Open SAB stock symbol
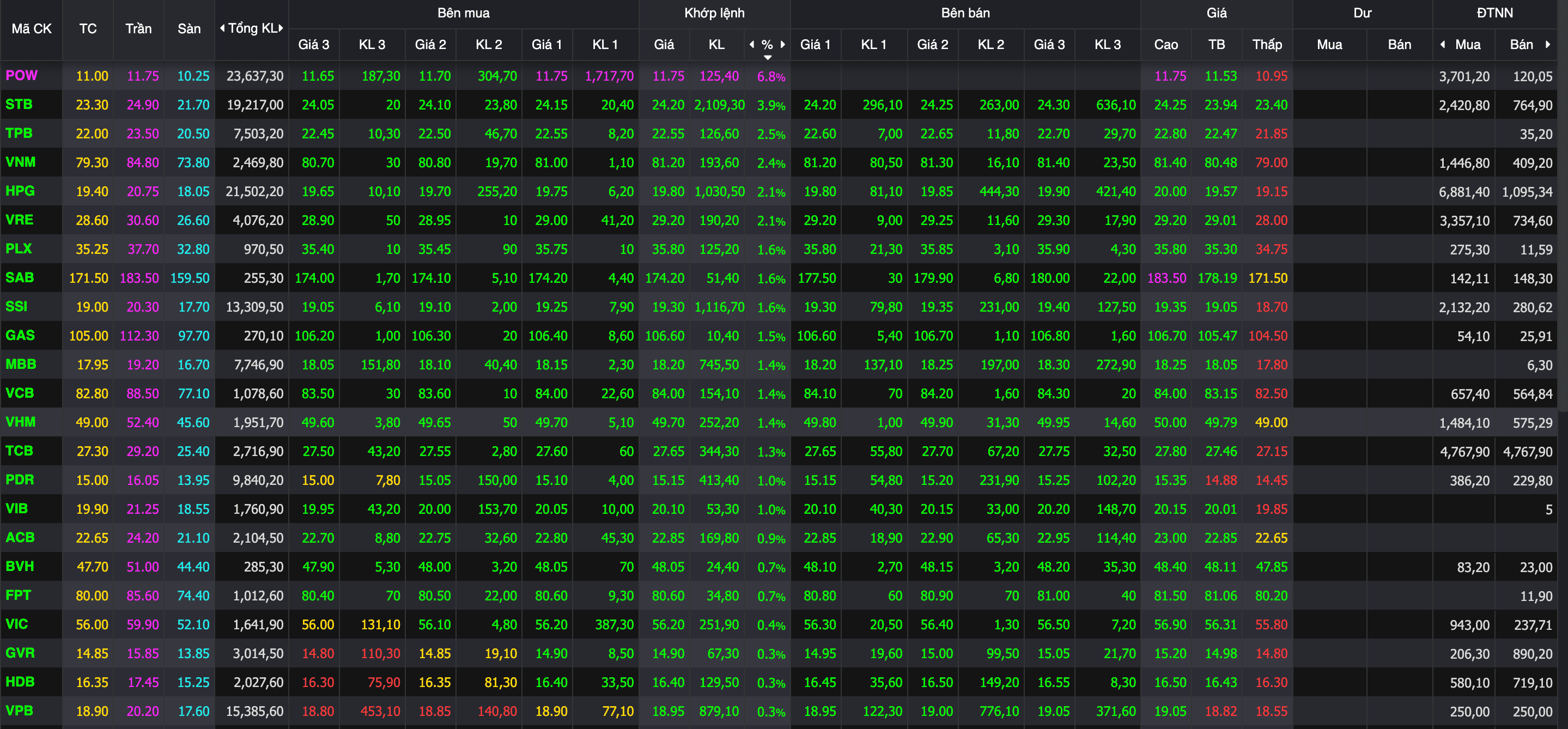 click(20, 277)
